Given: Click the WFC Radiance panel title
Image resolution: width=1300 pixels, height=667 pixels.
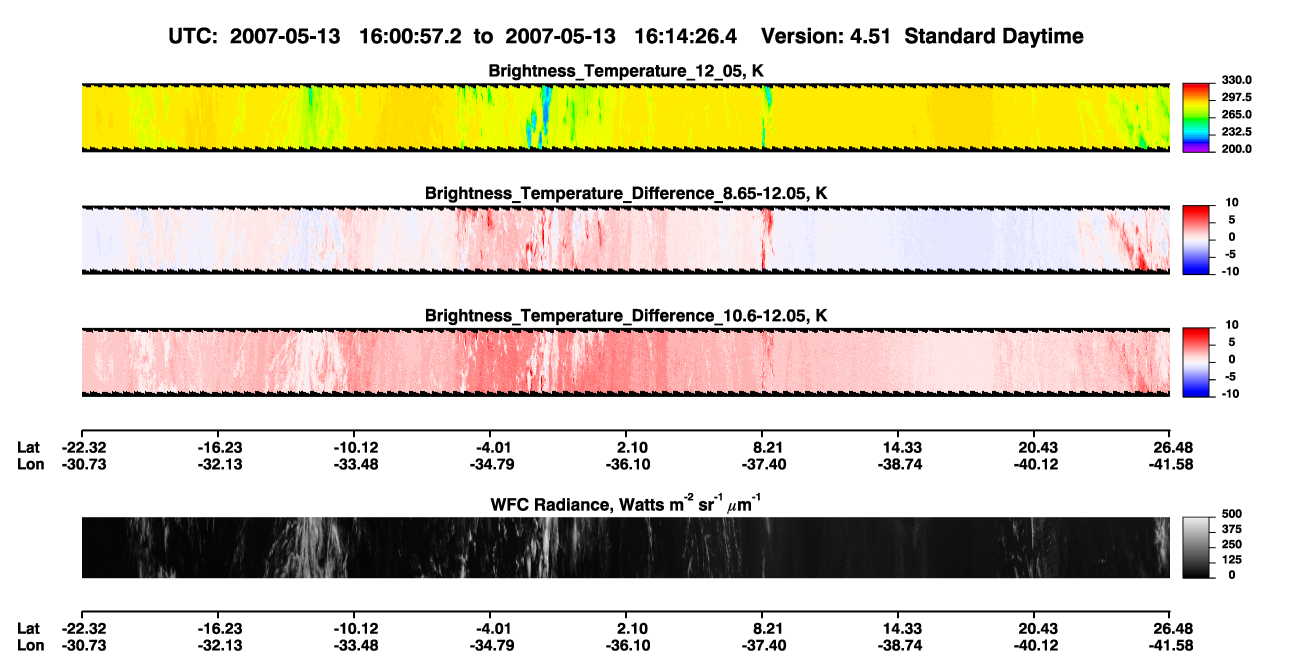Looking at the screenshot, I should coord(626,504).
